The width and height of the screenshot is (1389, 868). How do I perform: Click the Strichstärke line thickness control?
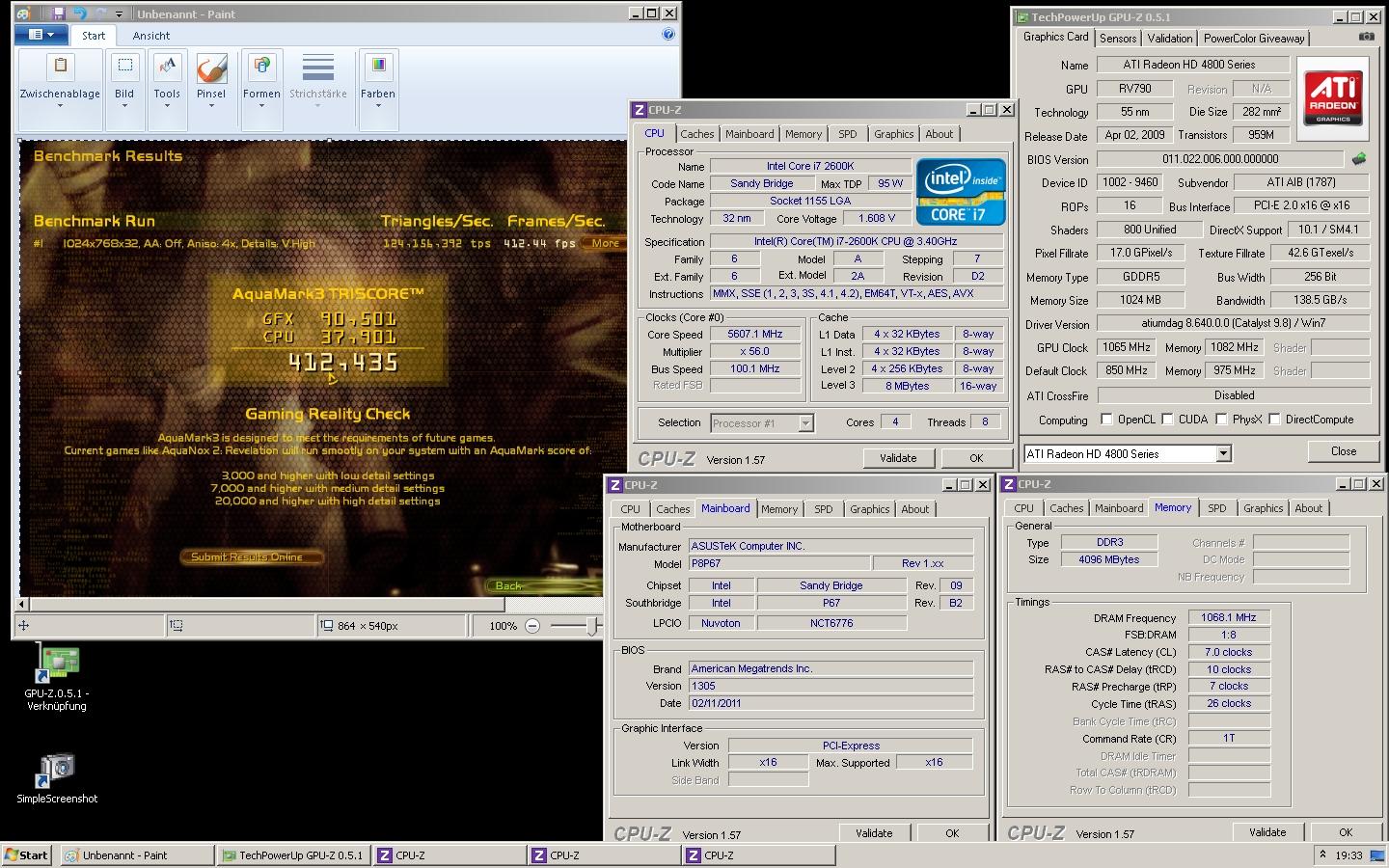(x=318, y=78)
